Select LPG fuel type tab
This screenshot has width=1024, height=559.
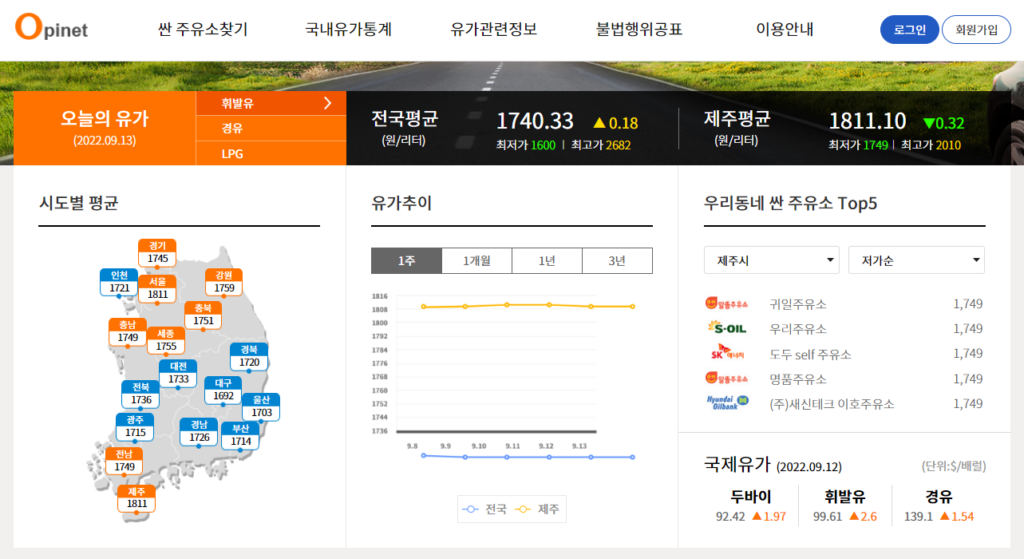click(271, 153)
